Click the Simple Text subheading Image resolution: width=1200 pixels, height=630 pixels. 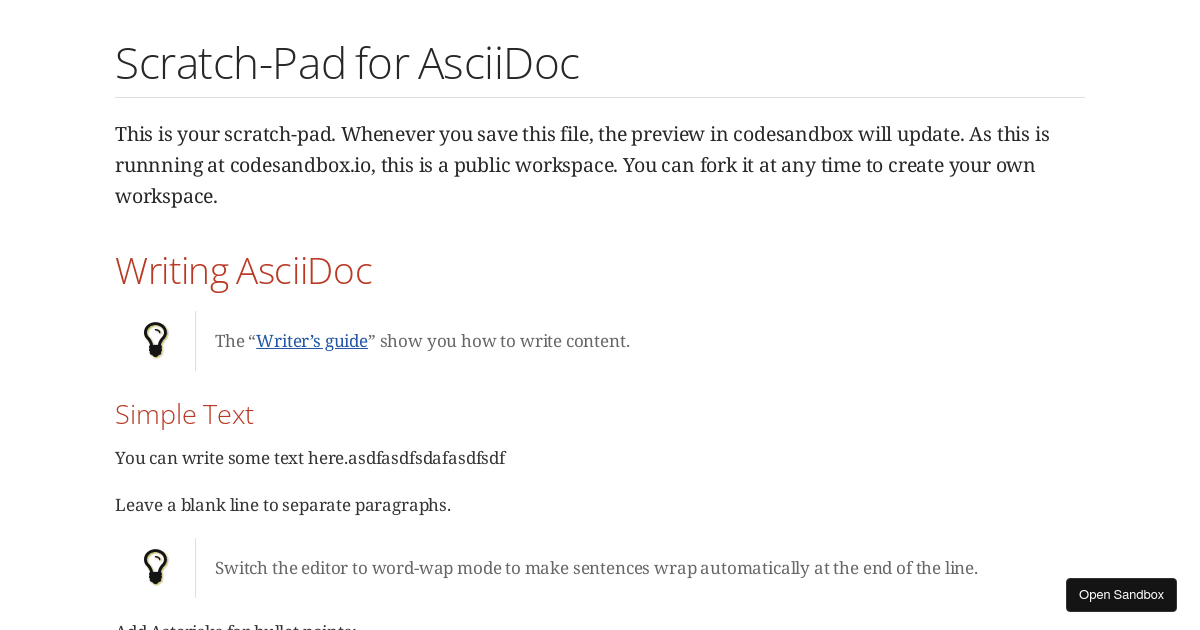pos(184,413)
